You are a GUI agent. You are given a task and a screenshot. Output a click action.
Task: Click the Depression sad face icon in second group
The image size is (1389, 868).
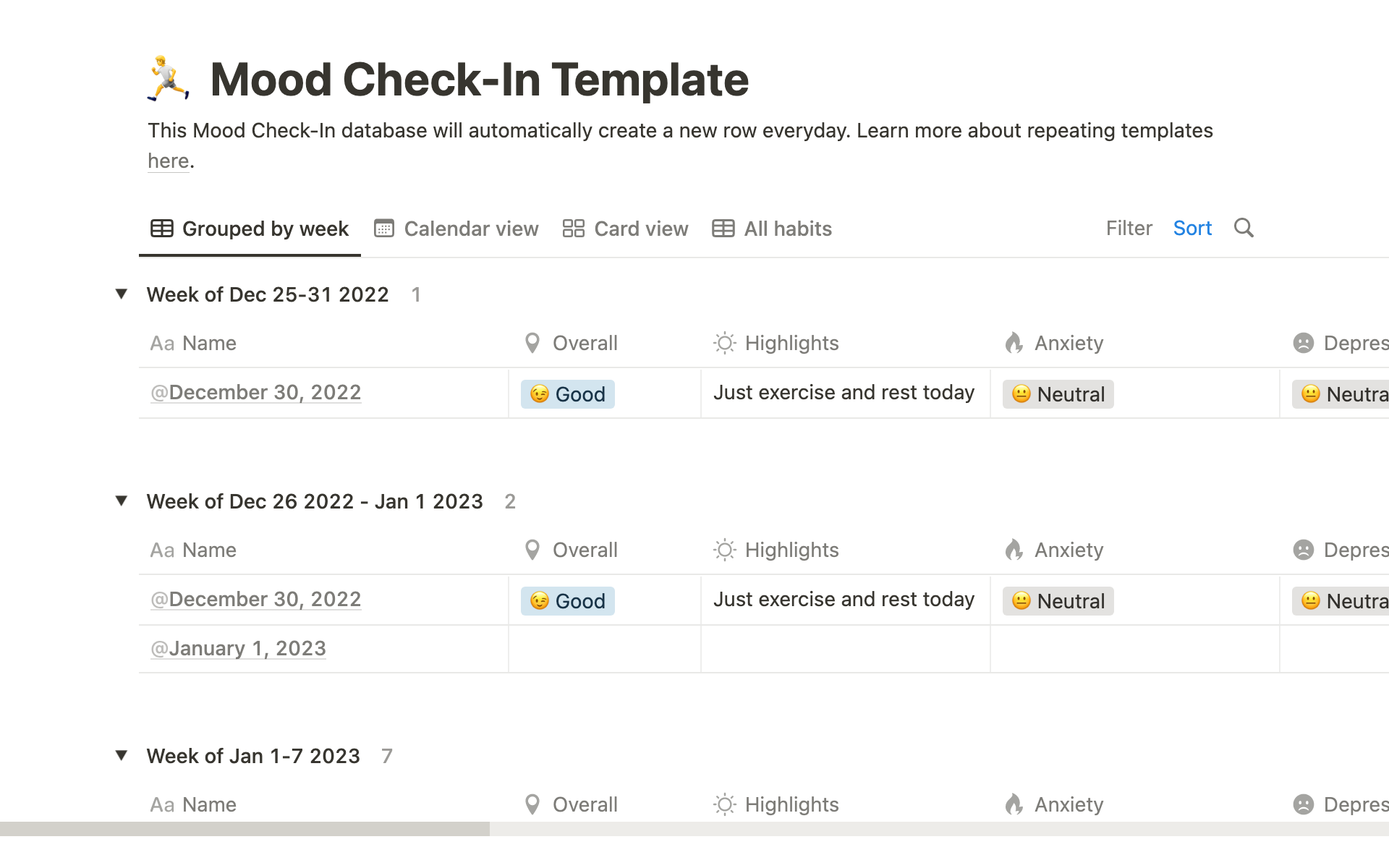point(1303,550)
